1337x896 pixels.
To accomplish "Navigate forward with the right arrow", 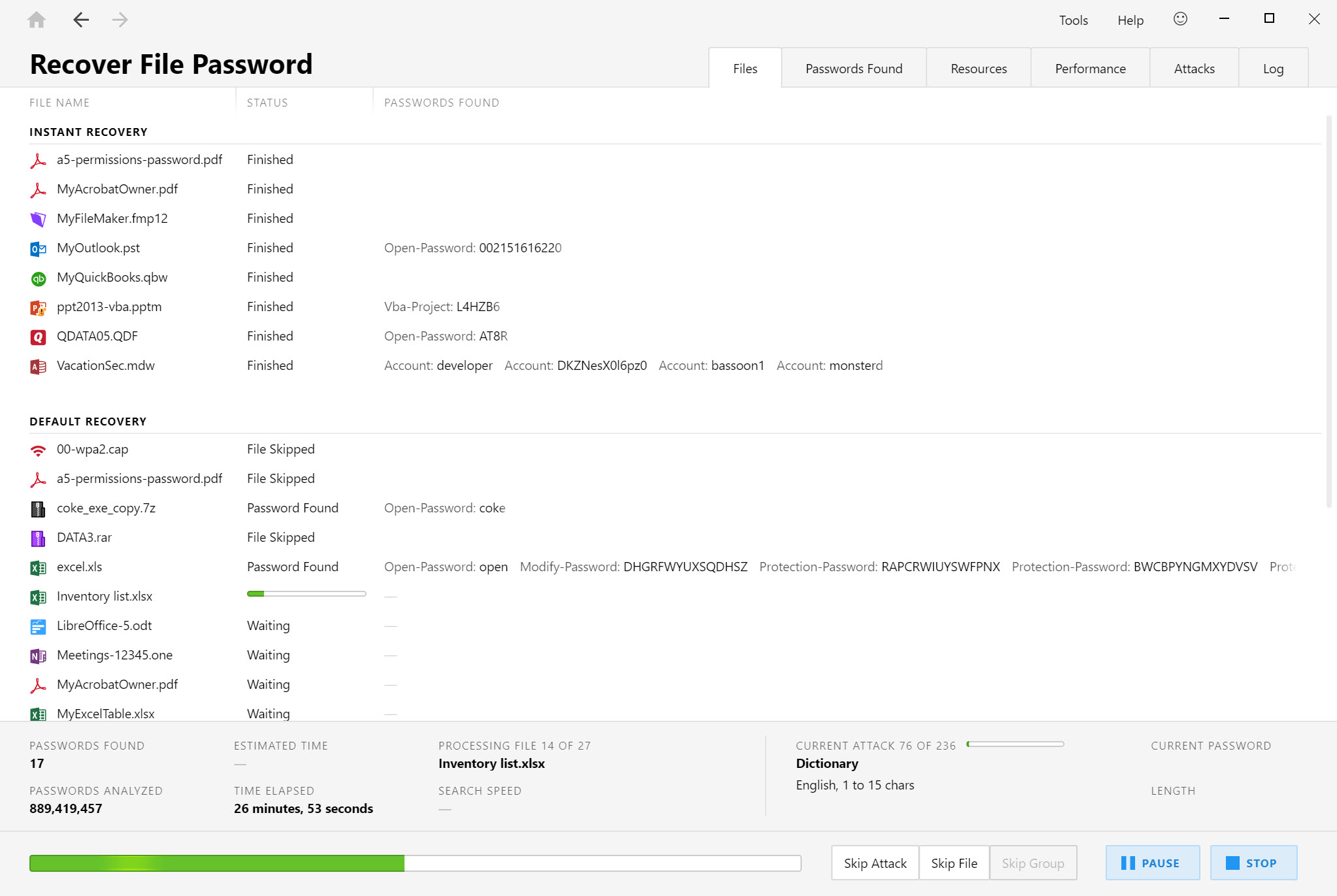I will (120, 20).
